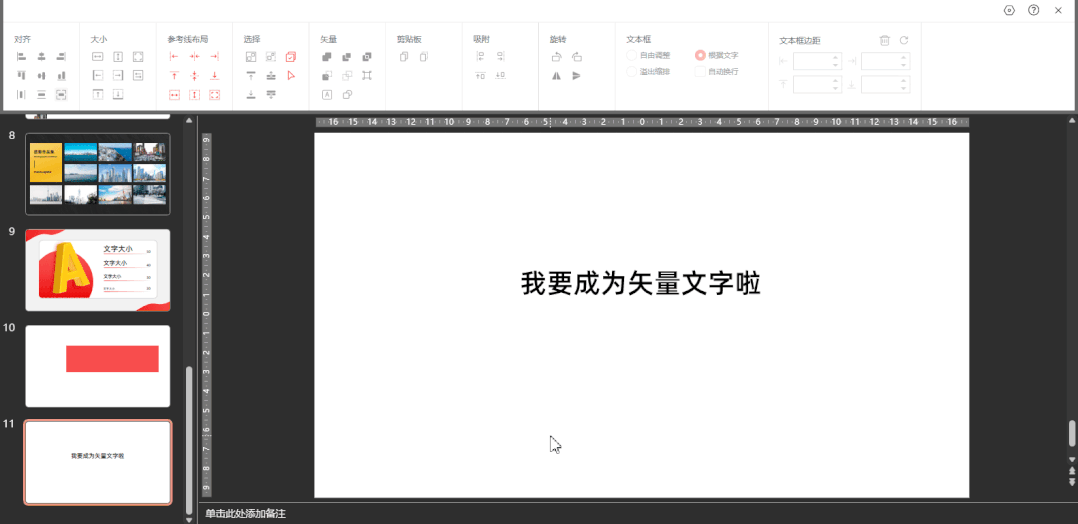Image resolution: width=1078 pixels, height=524 pixels.
Task: Enable the 自动换行 checkbox
Action: pos(700,72)
